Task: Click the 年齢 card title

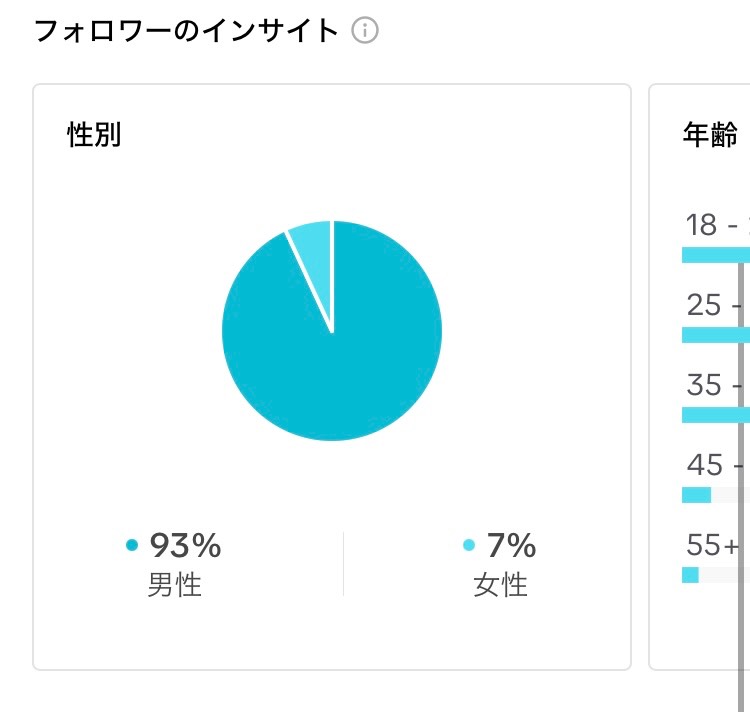Action: pyautogui.click(x=710, y=134)
